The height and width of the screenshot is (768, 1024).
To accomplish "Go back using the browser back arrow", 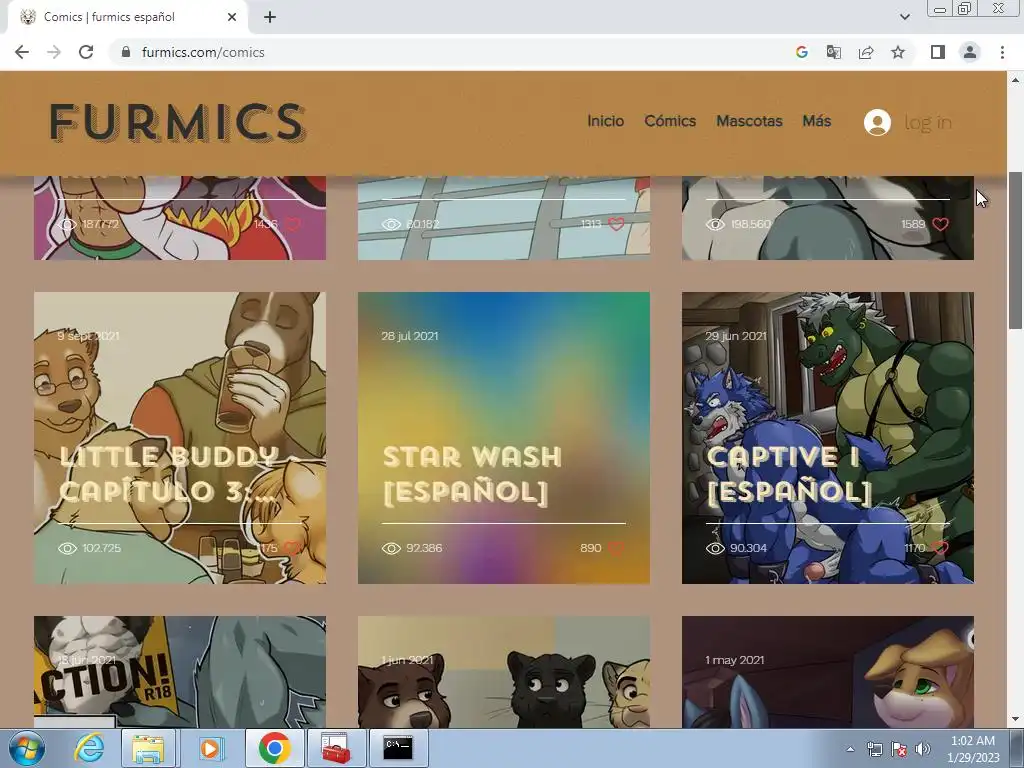I will coord(22,52).
